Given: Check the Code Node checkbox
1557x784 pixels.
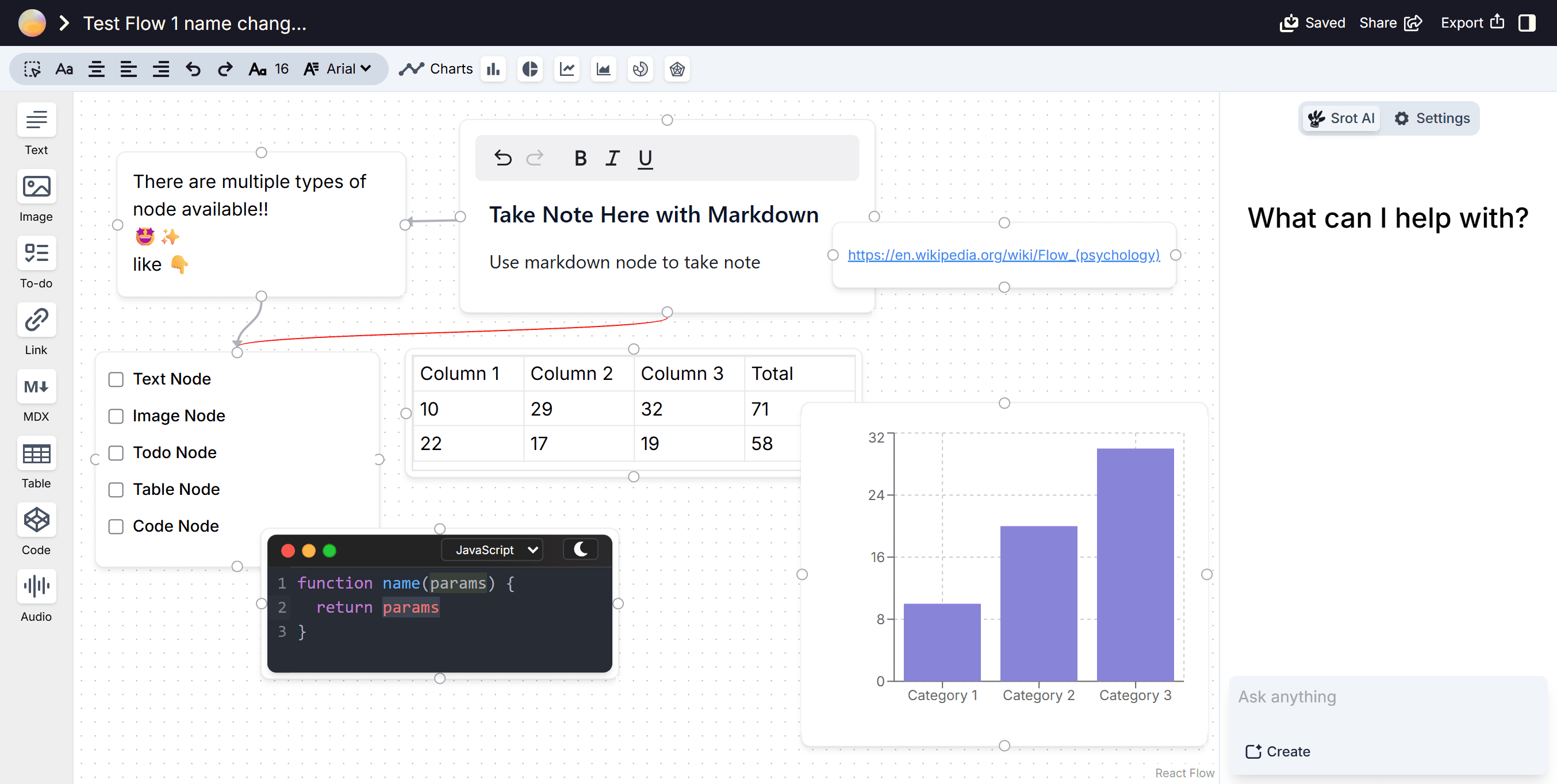Looking at the screenshot, I should click(x=116, y=526).
